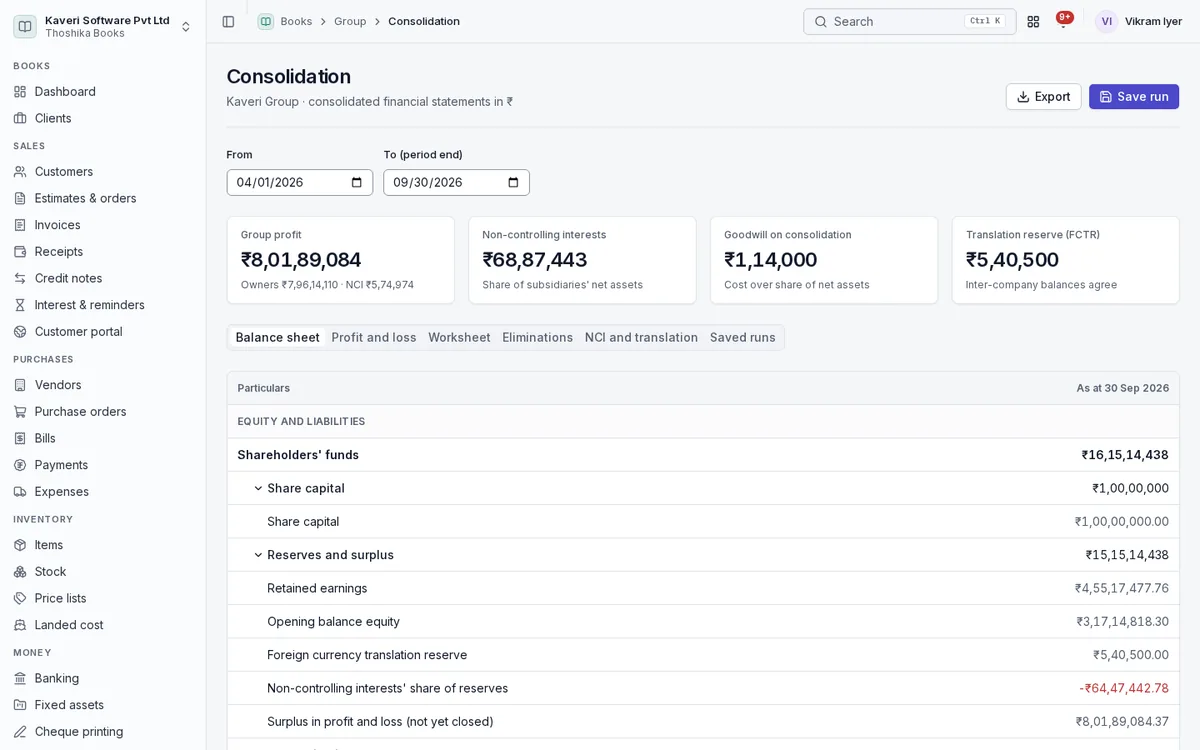Click the Save run button
Viewport: 1200px width, 750px height.
click(x=1134, y=97)
